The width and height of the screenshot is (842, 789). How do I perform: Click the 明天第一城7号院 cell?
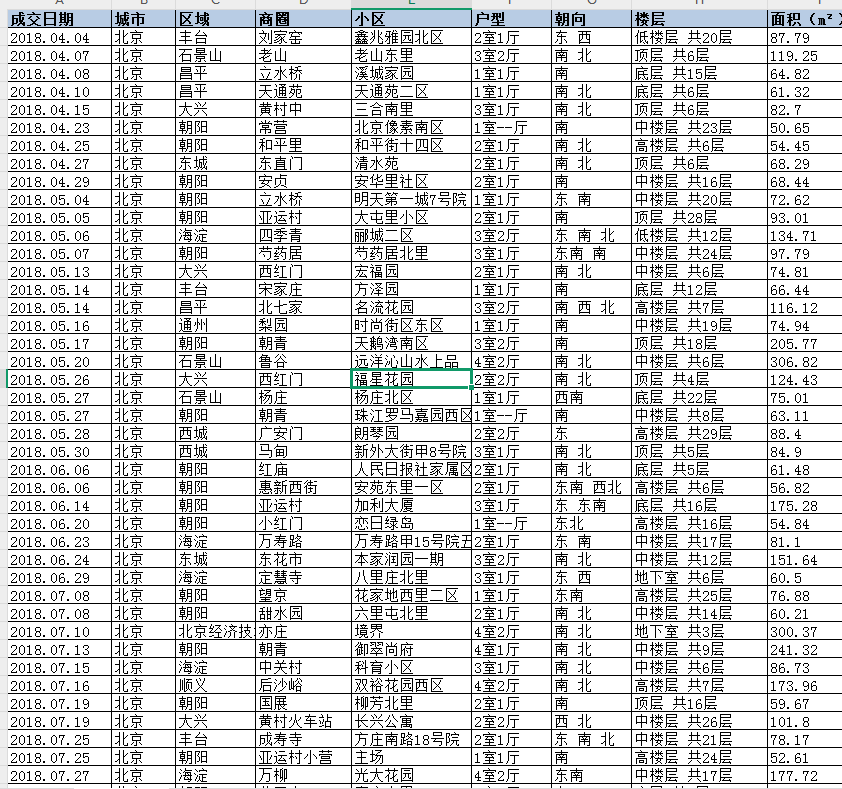coord(411,200)
